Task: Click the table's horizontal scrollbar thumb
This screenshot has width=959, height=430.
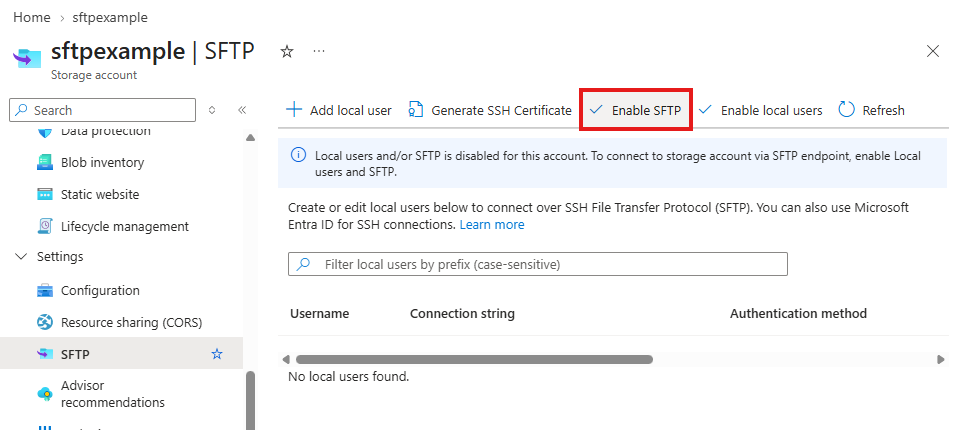Action: pos(474,360)
